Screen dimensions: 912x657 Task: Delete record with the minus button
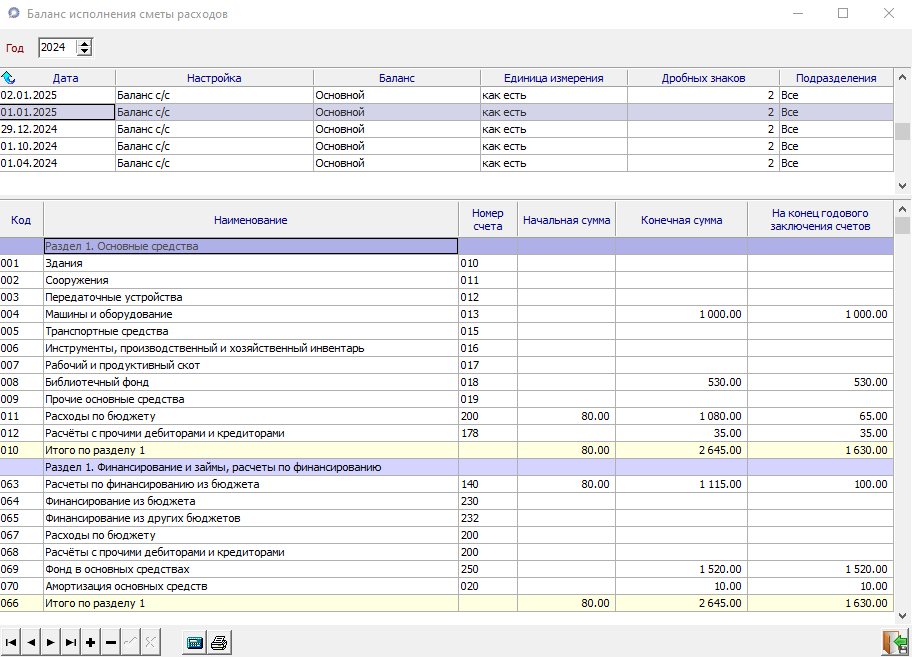click(111, 642)
